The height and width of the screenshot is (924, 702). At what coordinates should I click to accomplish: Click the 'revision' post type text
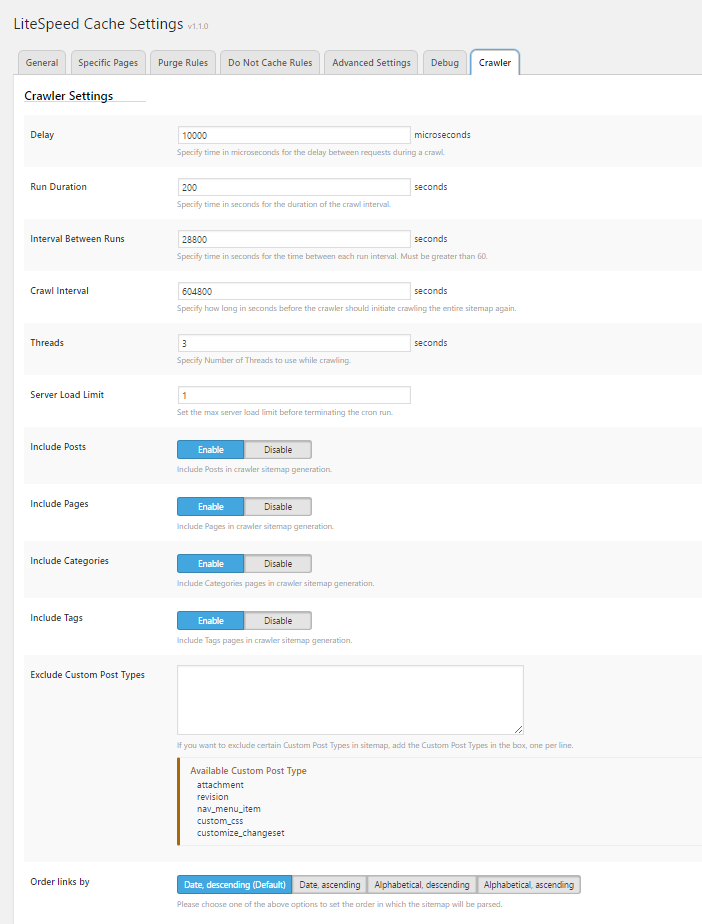[x=212, y=797]
